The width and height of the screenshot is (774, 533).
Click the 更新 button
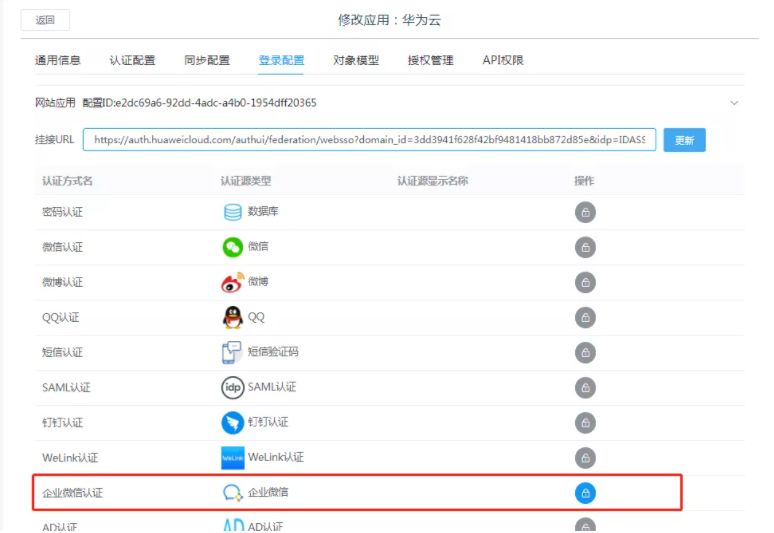click(x=684, y=140)
